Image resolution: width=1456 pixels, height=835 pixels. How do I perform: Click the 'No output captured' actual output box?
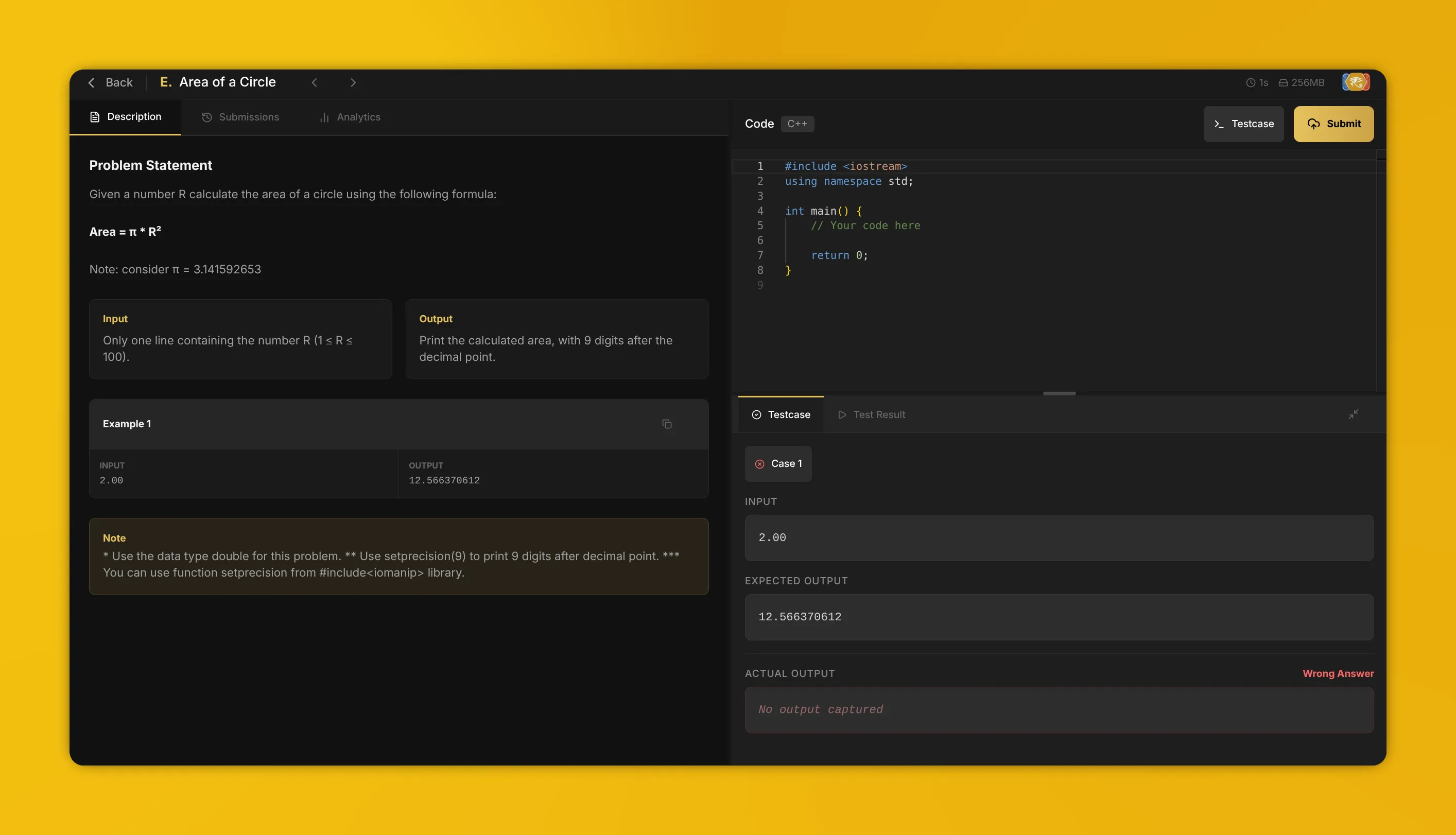coord(1059,710)
